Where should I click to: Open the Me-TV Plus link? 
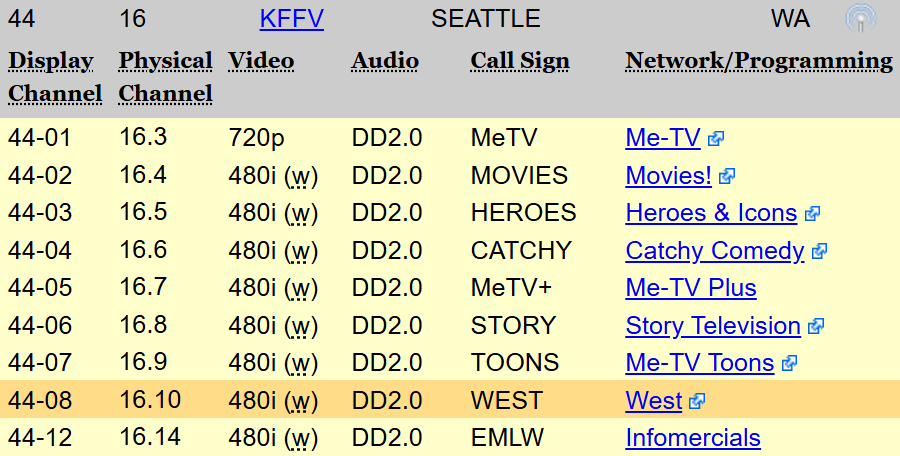pos(691,288)
